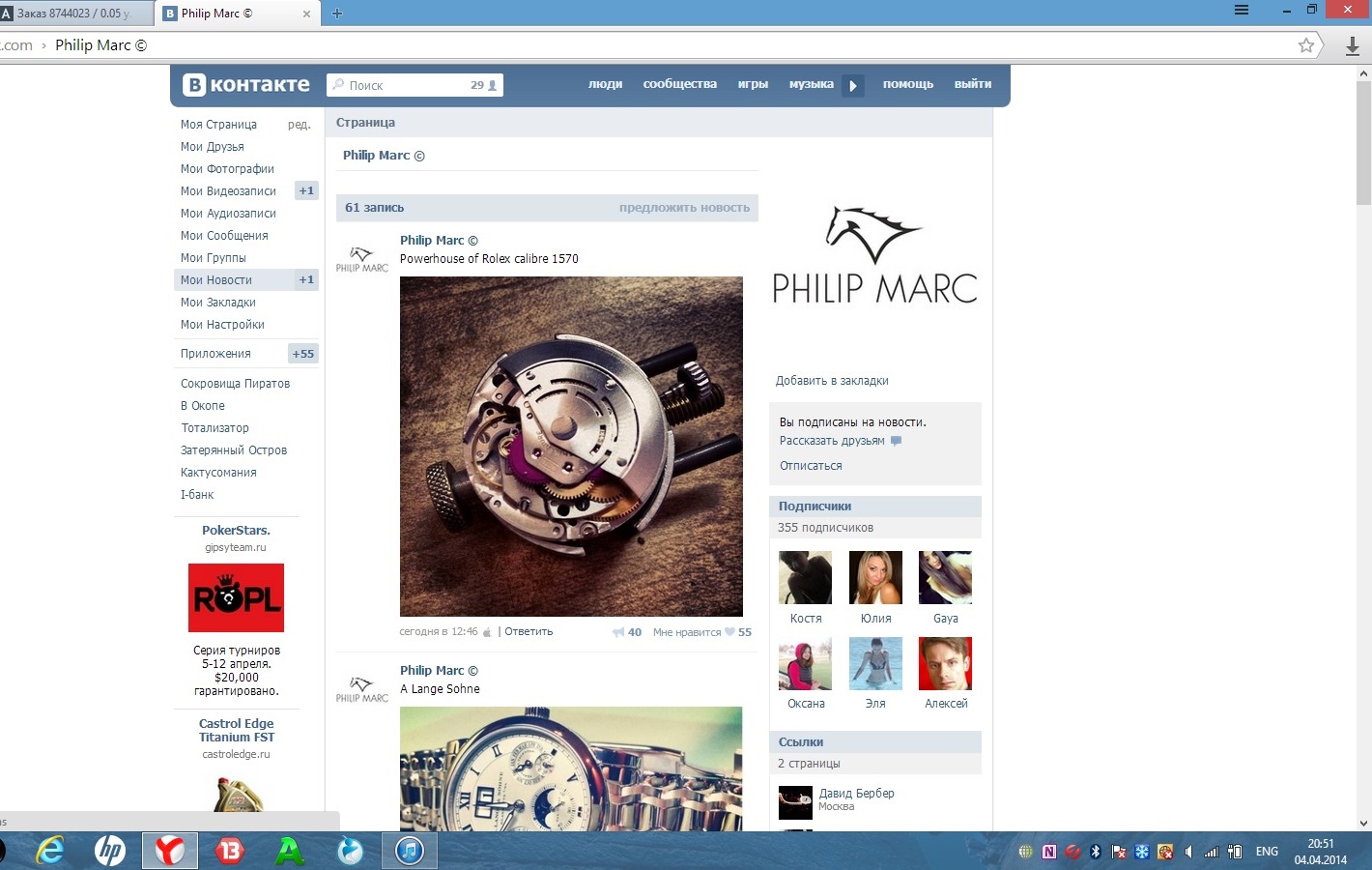The height and width of the screenshot is (870, 1372).
Task: Open a new browser tab with the plus
Action: click(x=337, y=14)
